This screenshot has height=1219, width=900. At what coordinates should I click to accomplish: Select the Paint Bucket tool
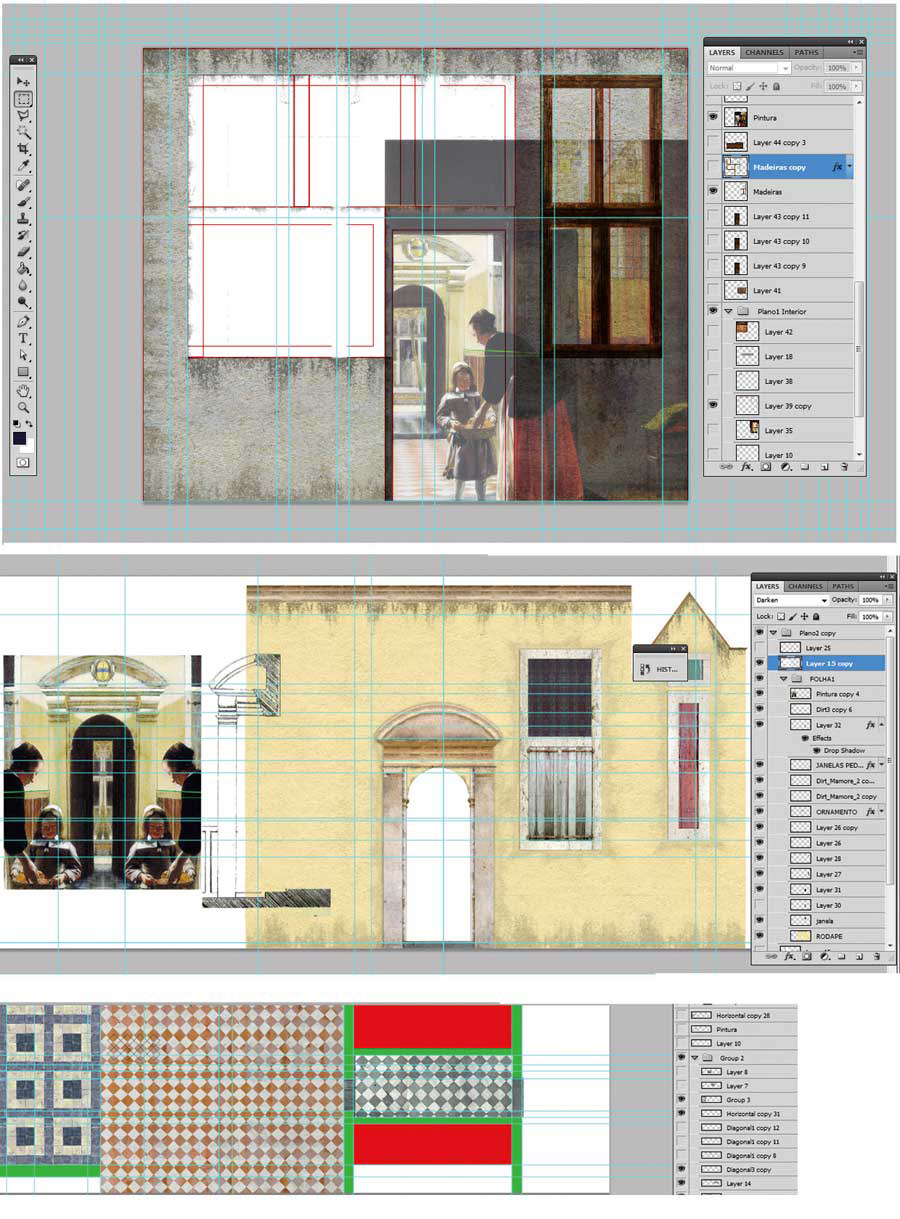click(x=23, y=269)
